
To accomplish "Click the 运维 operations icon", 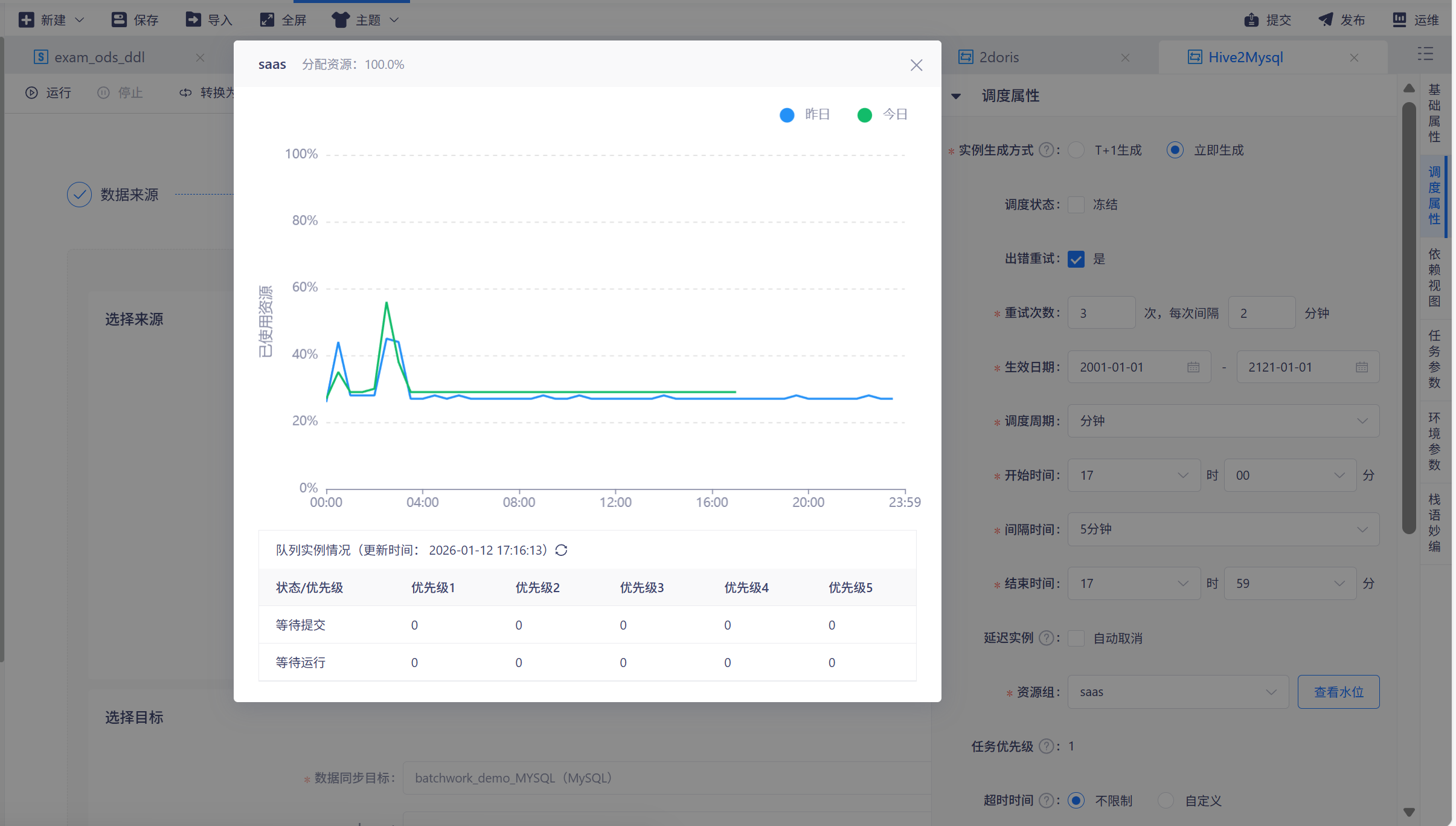I will pos(1399,20).
